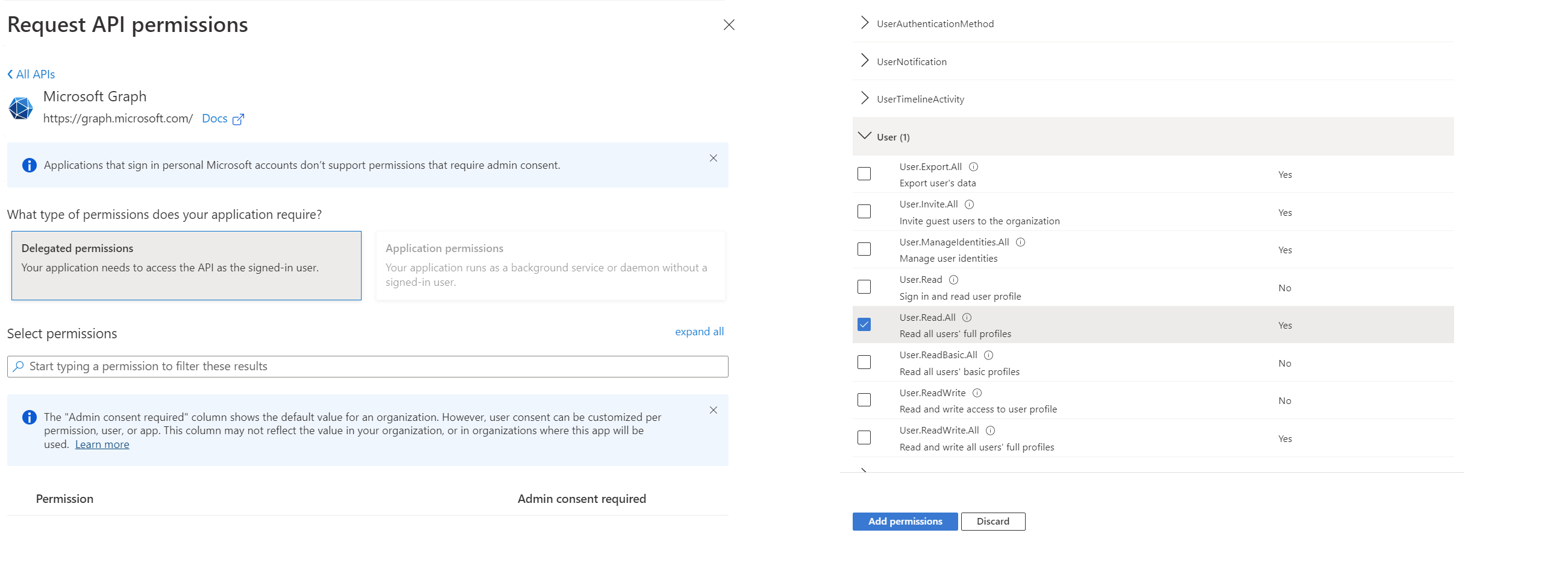Show info for User.ManageIdentities.All

click(1020, 242)
